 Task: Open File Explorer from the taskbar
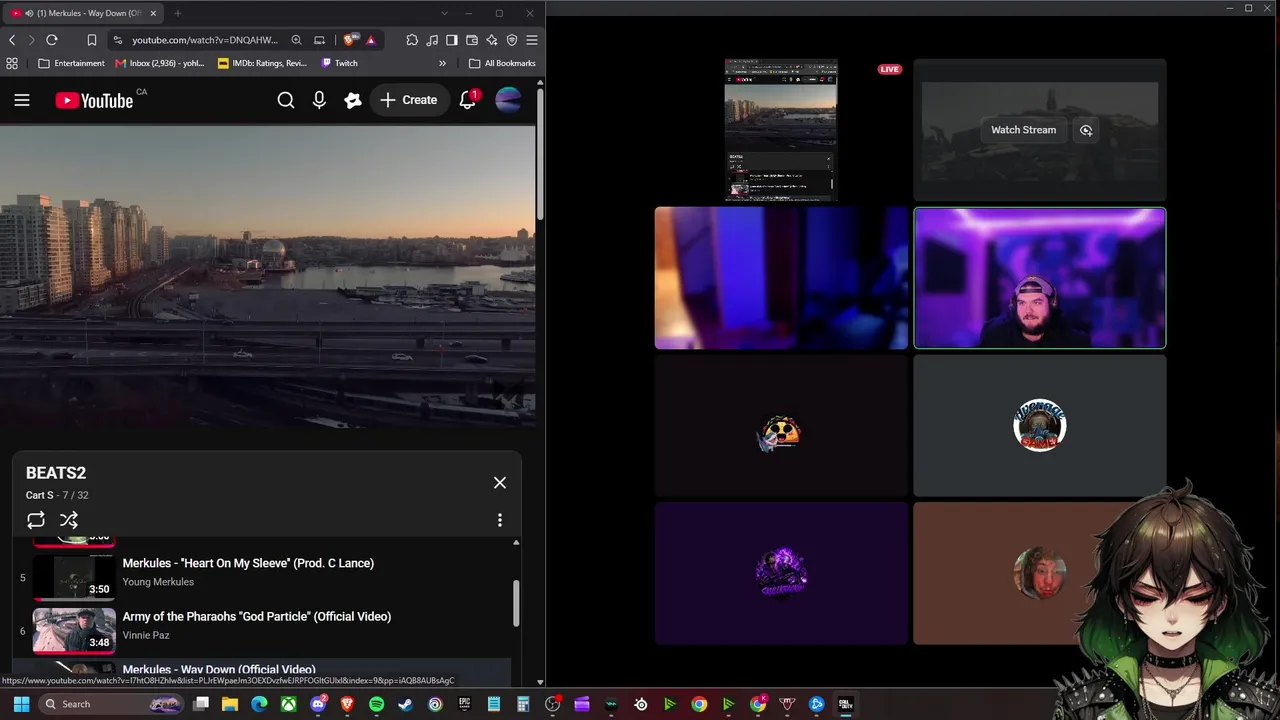point(230,704)
